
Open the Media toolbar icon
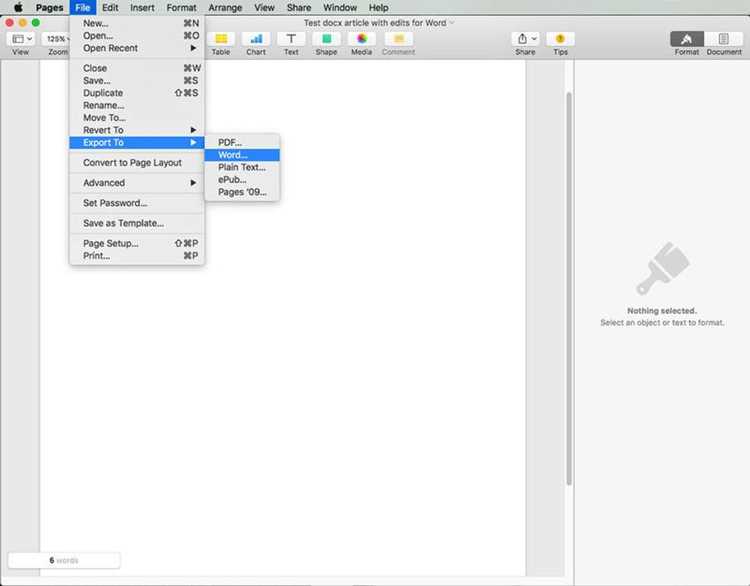click(362, 39)
